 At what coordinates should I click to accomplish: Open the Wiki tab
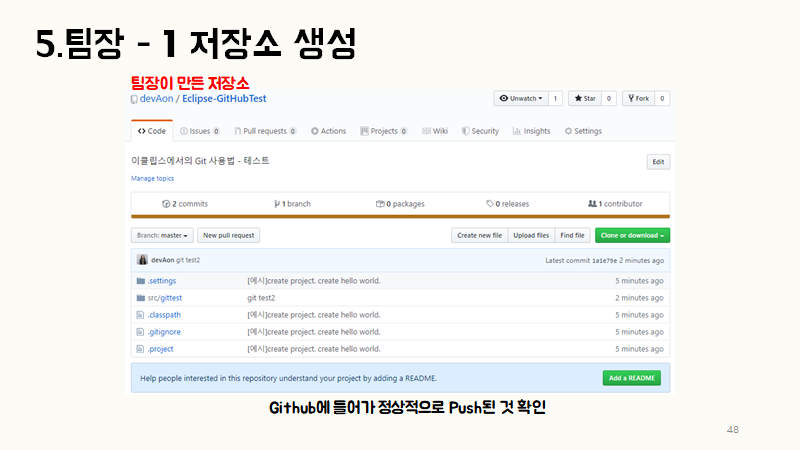pyautogui.click(x=435, y=131)
